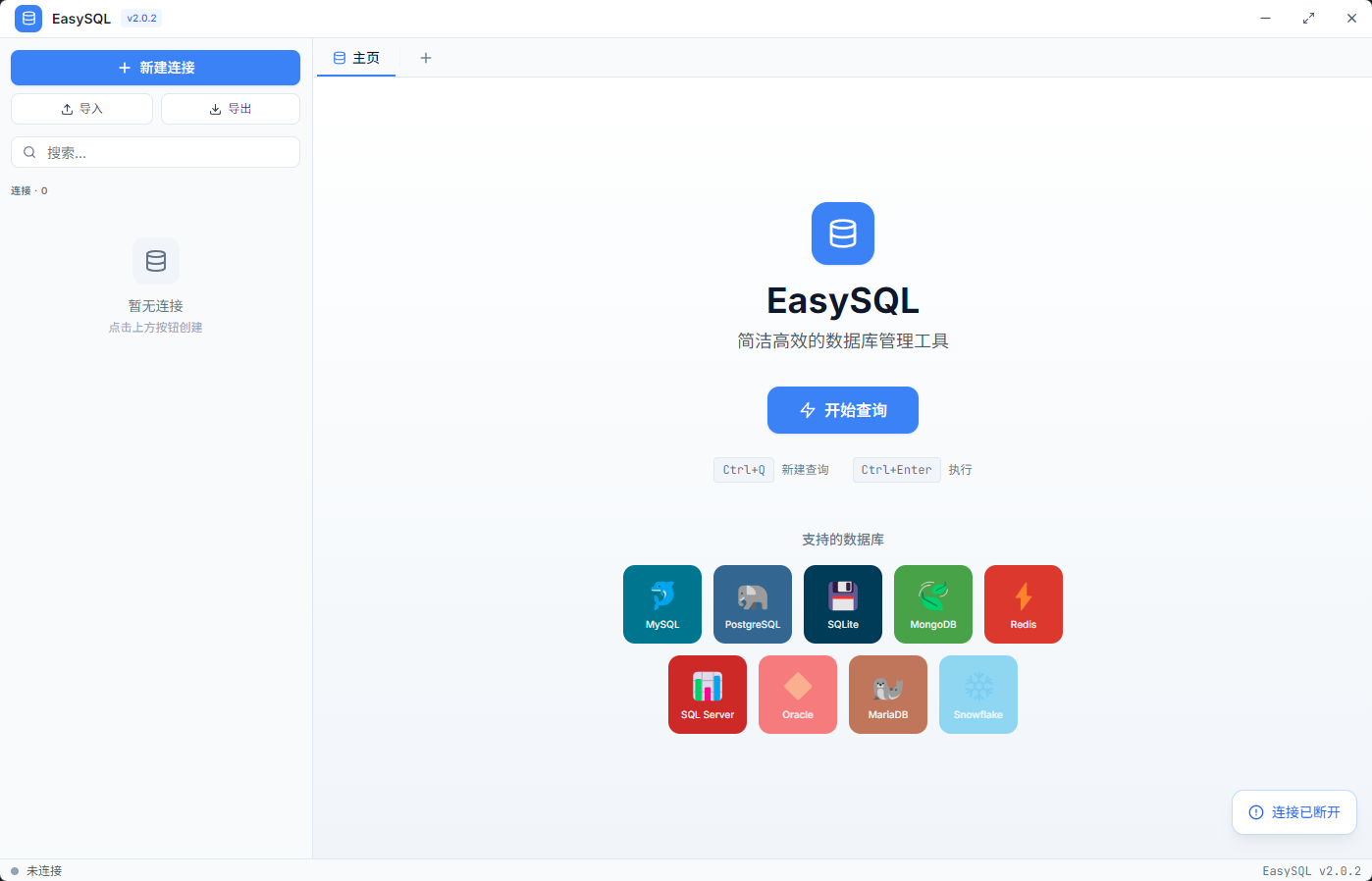Click the Redis database icon
1372x881 pixels.
click(1023, 603)
